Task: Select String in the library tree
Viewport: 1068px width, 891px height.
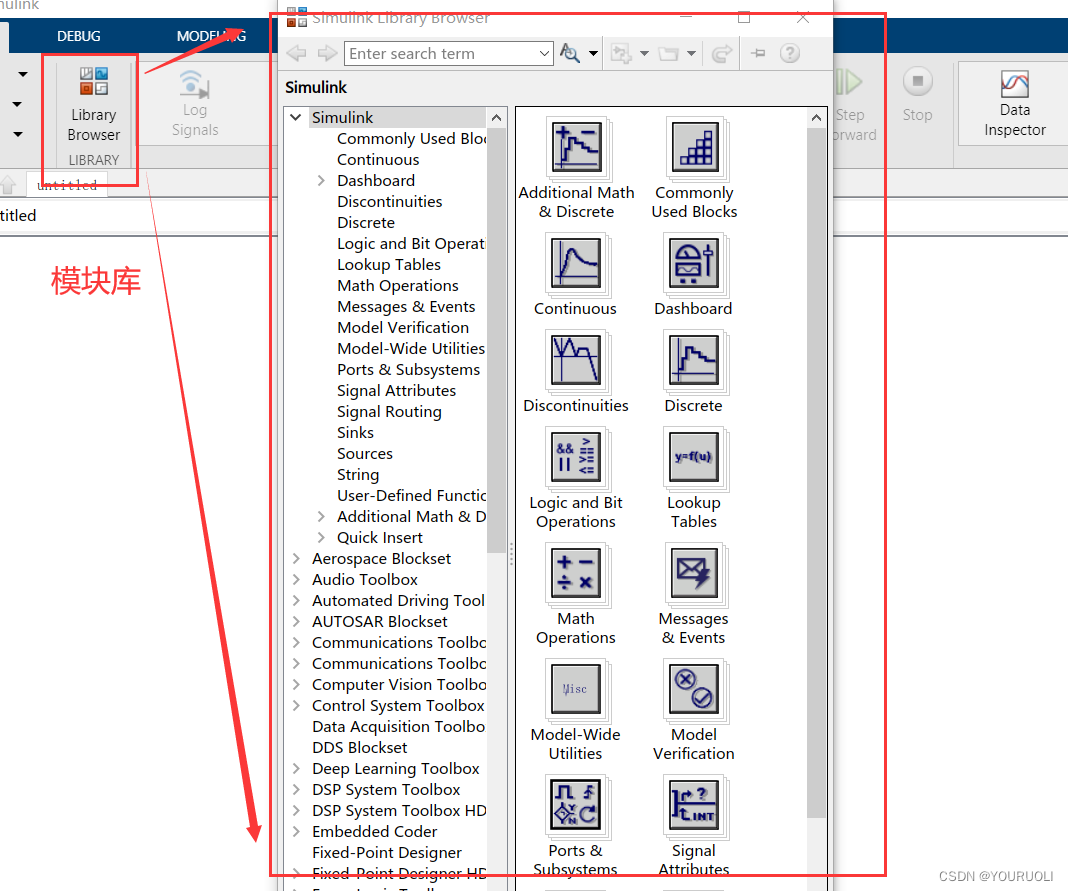Action: pyautogui.click(x=358, y=475)
